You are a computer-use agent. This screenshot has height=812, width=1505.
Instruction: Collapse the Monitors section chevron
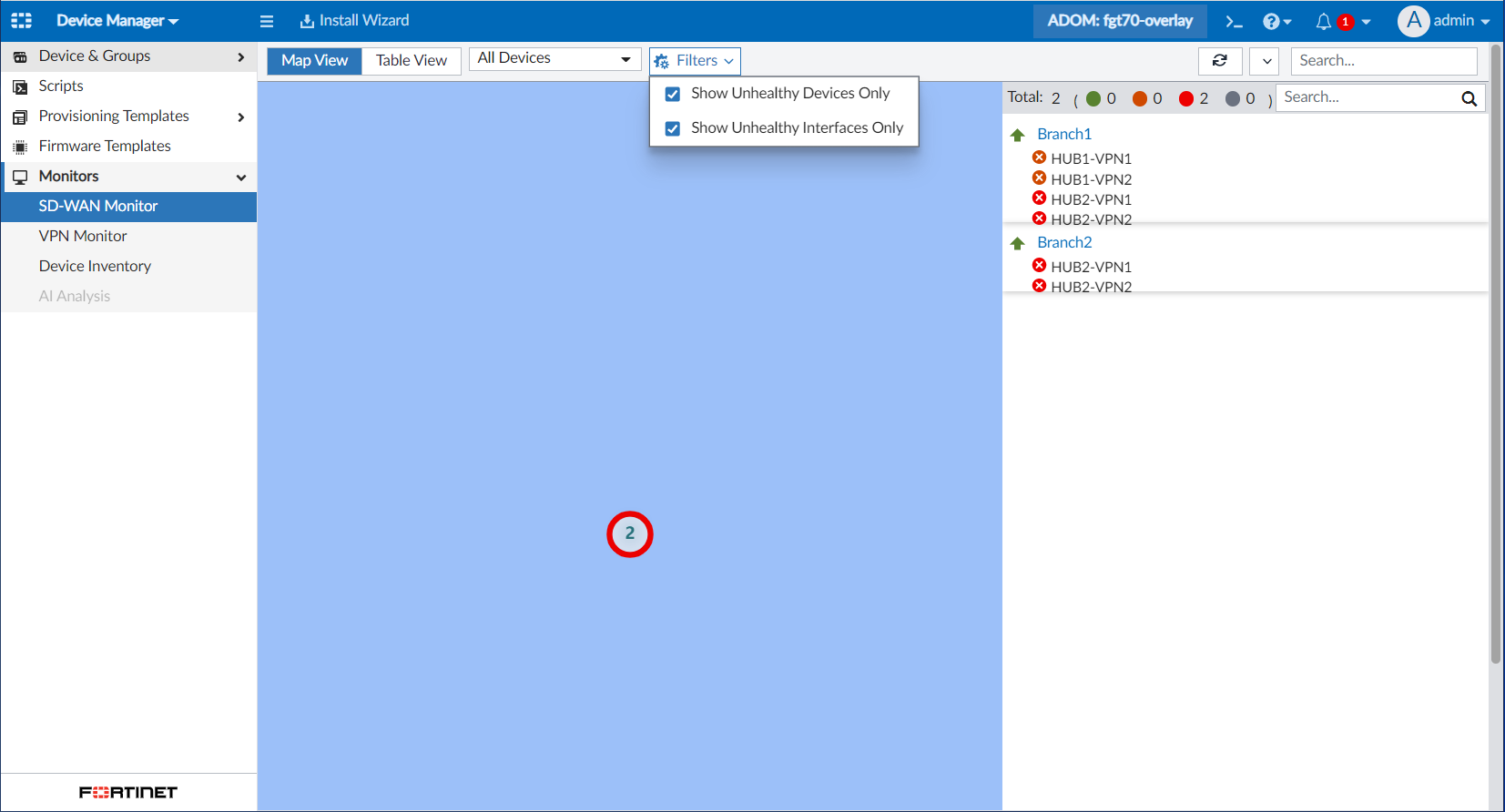pos(241,178)
